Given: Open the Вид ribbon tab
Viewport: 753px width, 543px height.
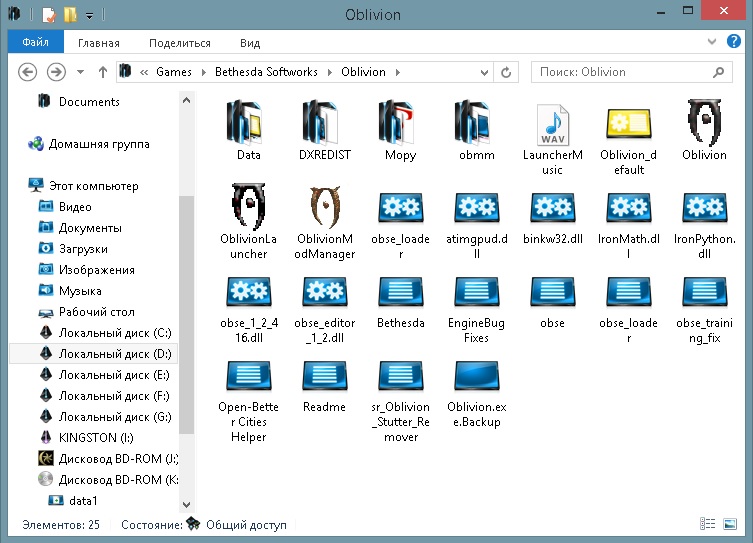Looking at the screenshot, I should click(x=250, y=43).
